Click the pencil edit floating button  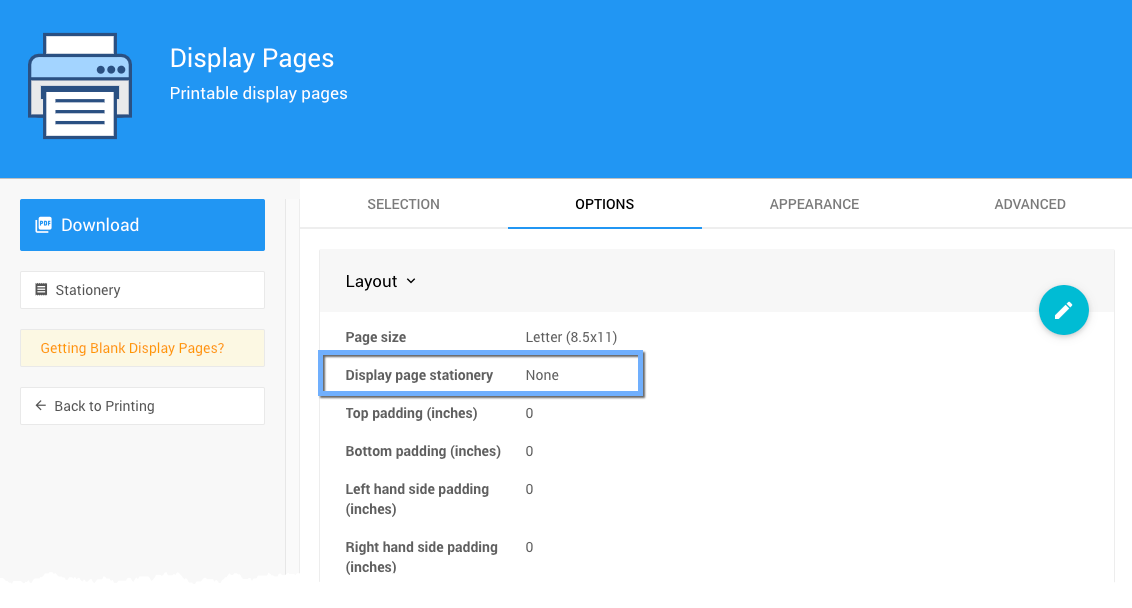(x=1063, y=310)
